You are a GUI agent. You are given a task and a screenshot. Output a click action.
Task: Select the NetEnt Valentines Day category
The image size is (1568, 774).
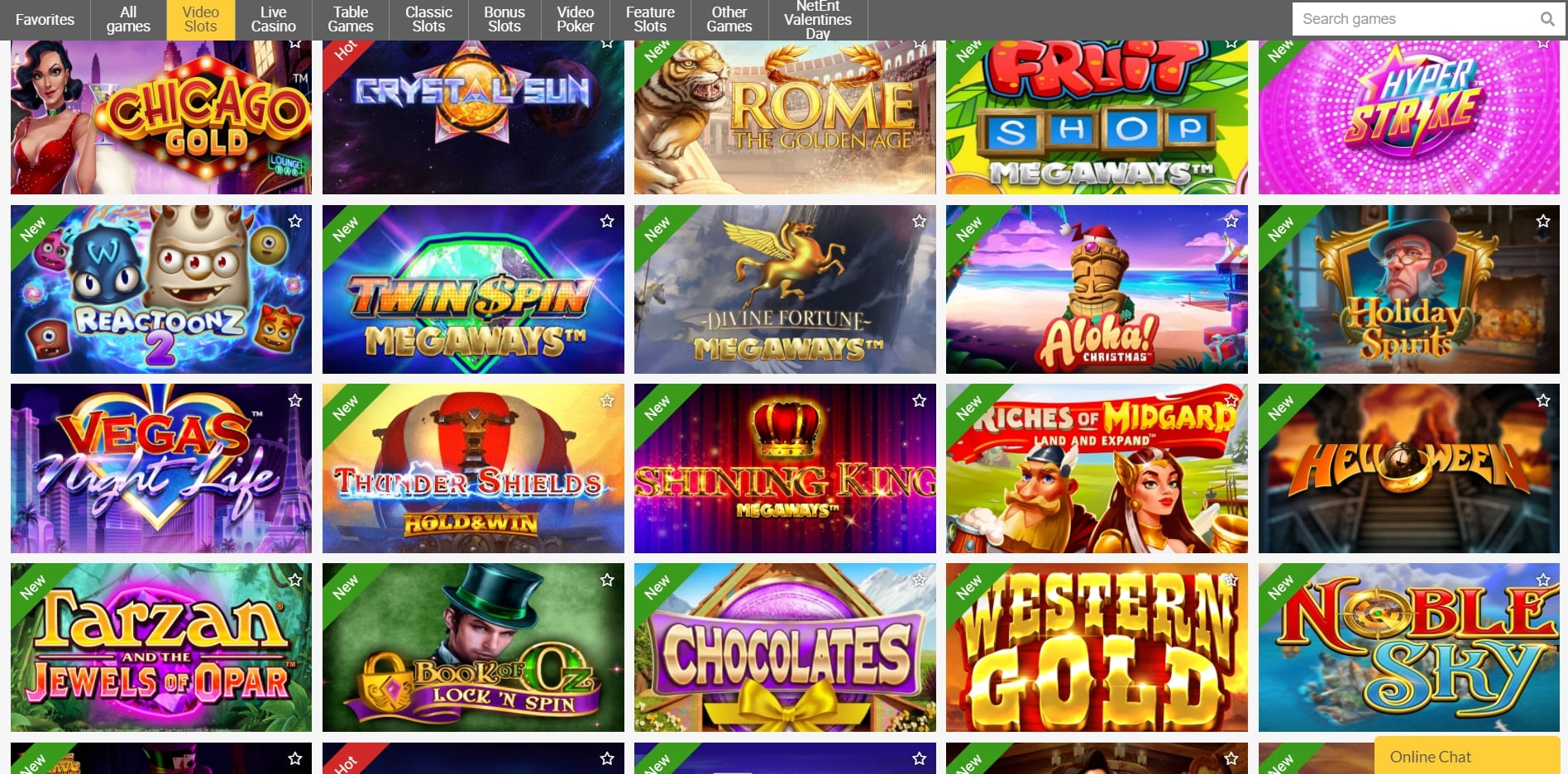coord(818,20)
